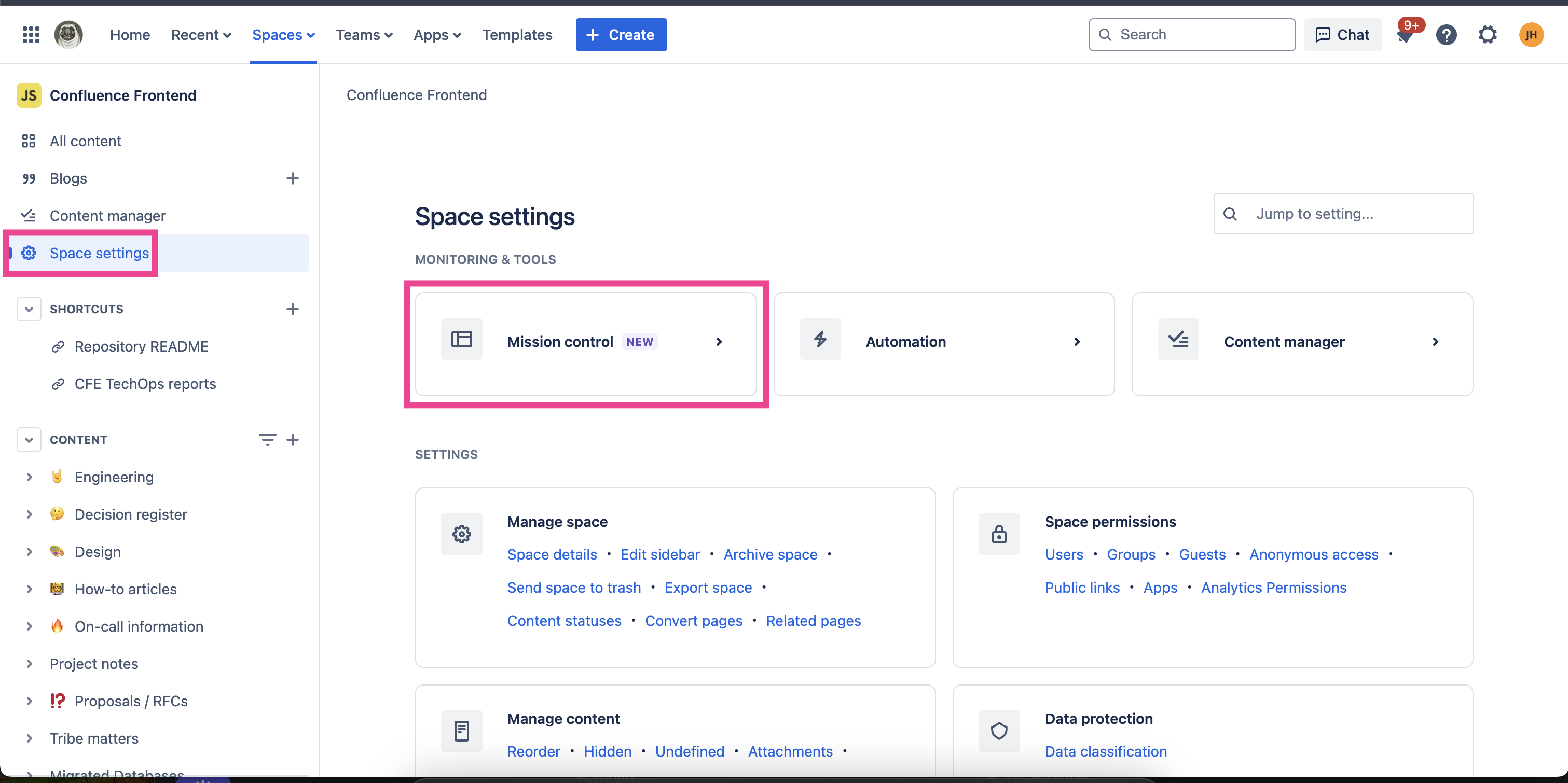Screen dimensions: 1568x783
Task: Collapse the SHORTCUTS section
Action: (29, 309)
